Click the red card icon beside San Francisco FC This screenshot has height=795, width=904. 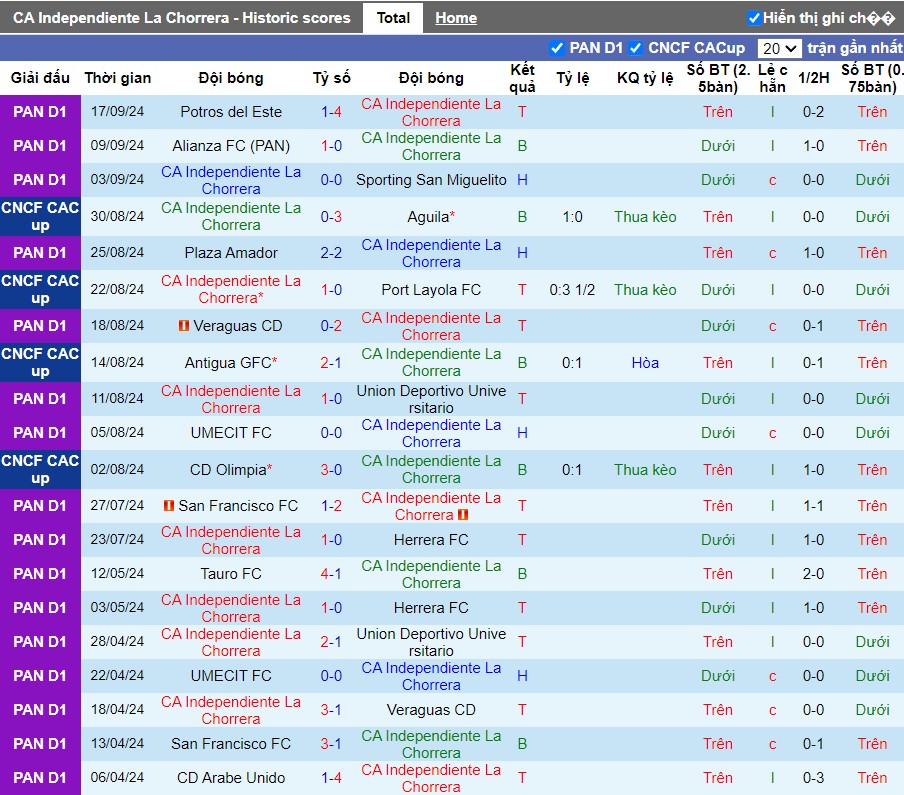[169, 506]
